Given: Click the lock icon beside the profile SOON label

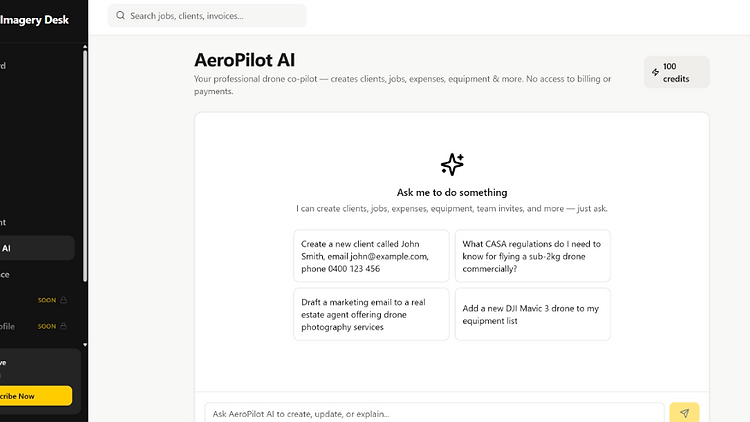Looking at the screenshot, I should click(63, 326).
